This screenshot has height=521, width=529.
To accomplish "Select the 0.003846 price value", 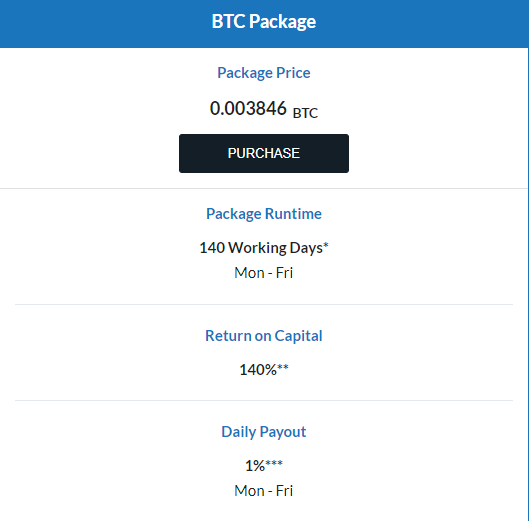I will (248, 108).
